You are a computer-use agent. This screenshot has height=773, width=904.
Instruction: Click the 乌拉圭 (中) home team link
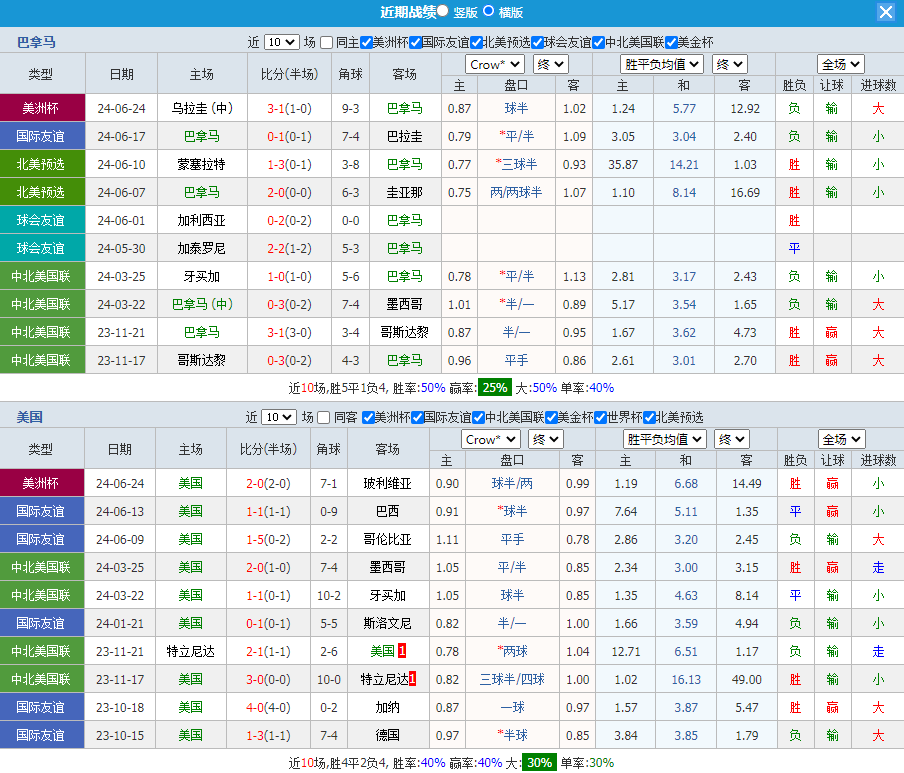tap(201, 108)
